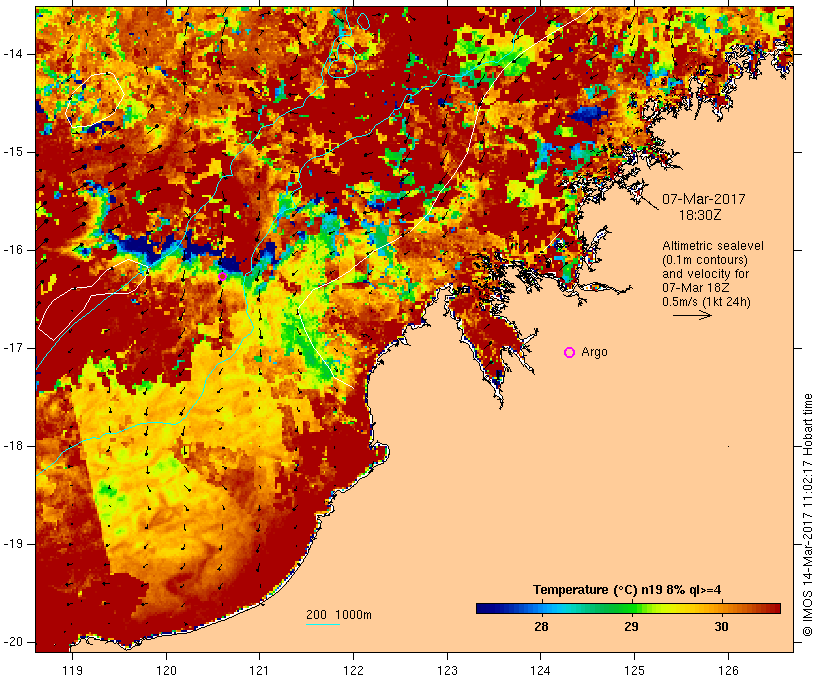
Task: Click the "Altimetric sealevel" text
Action: 713,246
